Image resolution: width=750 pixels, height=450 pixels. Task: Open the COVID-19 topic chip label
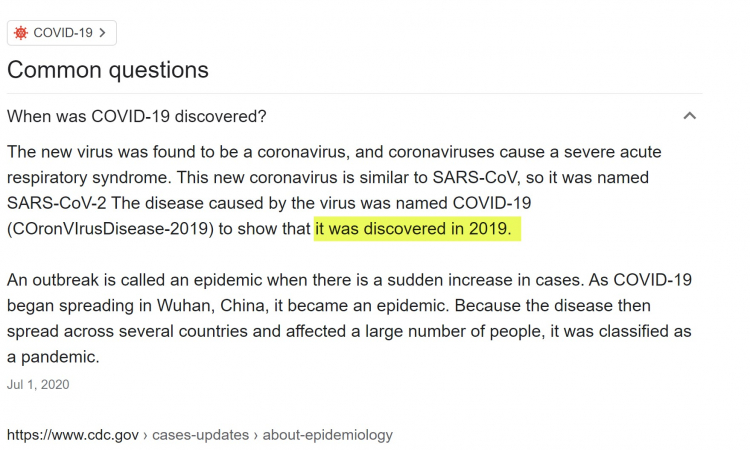click(63, 33)
